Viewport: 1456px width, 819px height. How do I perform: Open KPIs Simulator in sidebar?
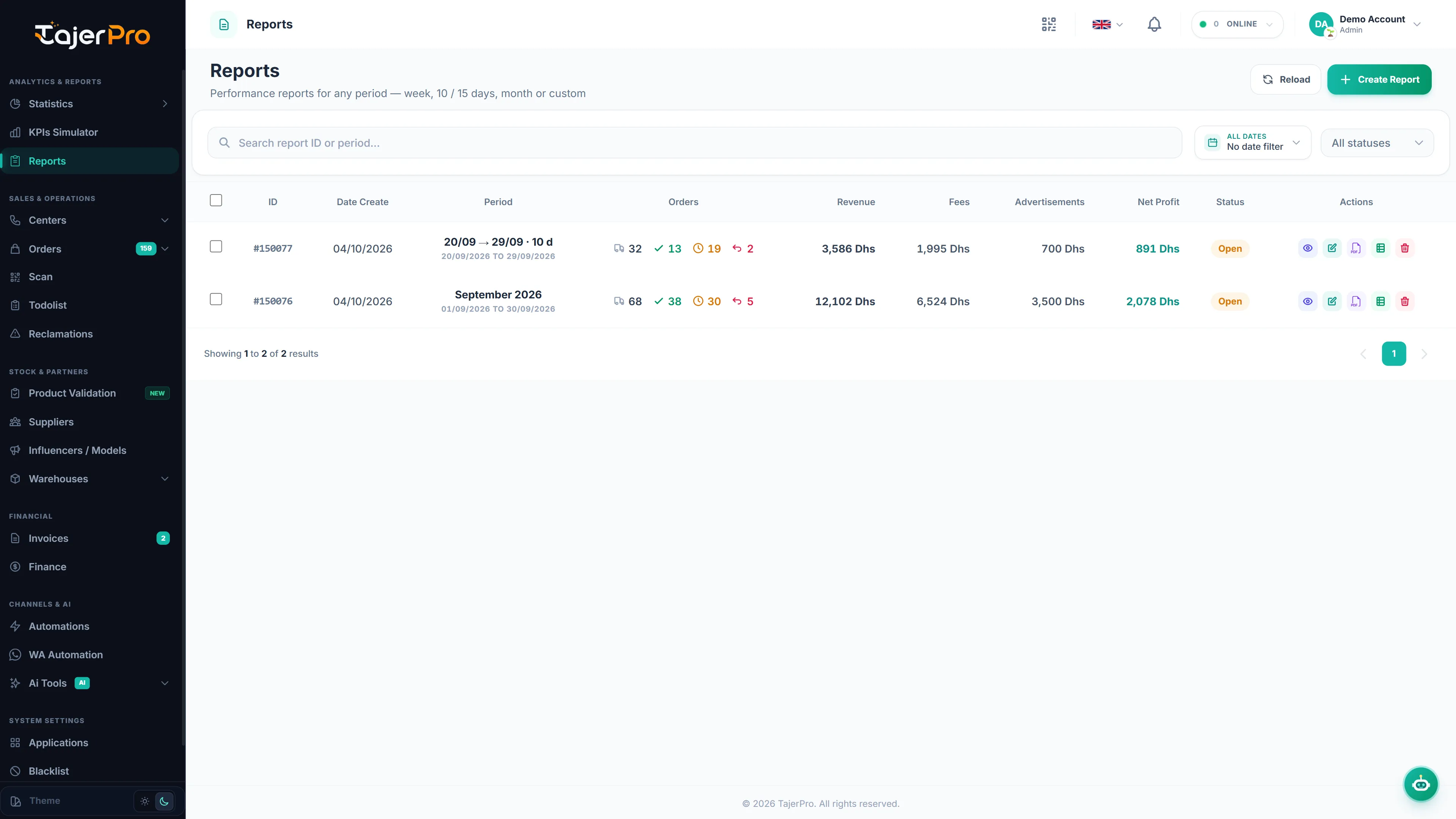pos(89,132)
